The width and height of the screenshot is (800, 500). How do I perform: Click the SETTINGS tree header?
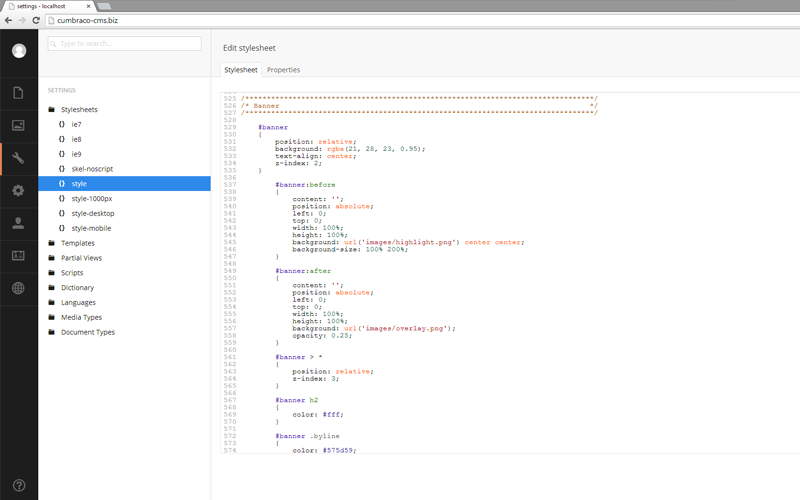62,90
